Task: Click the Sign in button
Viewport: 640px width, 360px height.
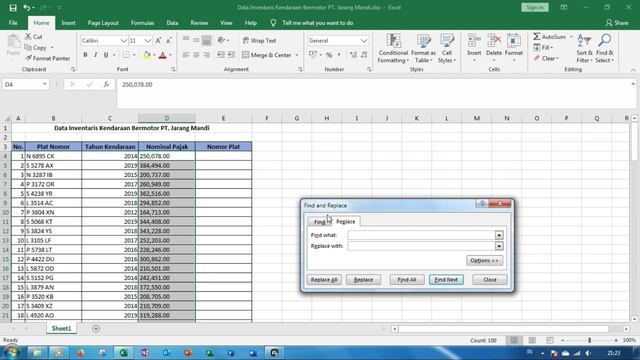Action: coord(535,7)
